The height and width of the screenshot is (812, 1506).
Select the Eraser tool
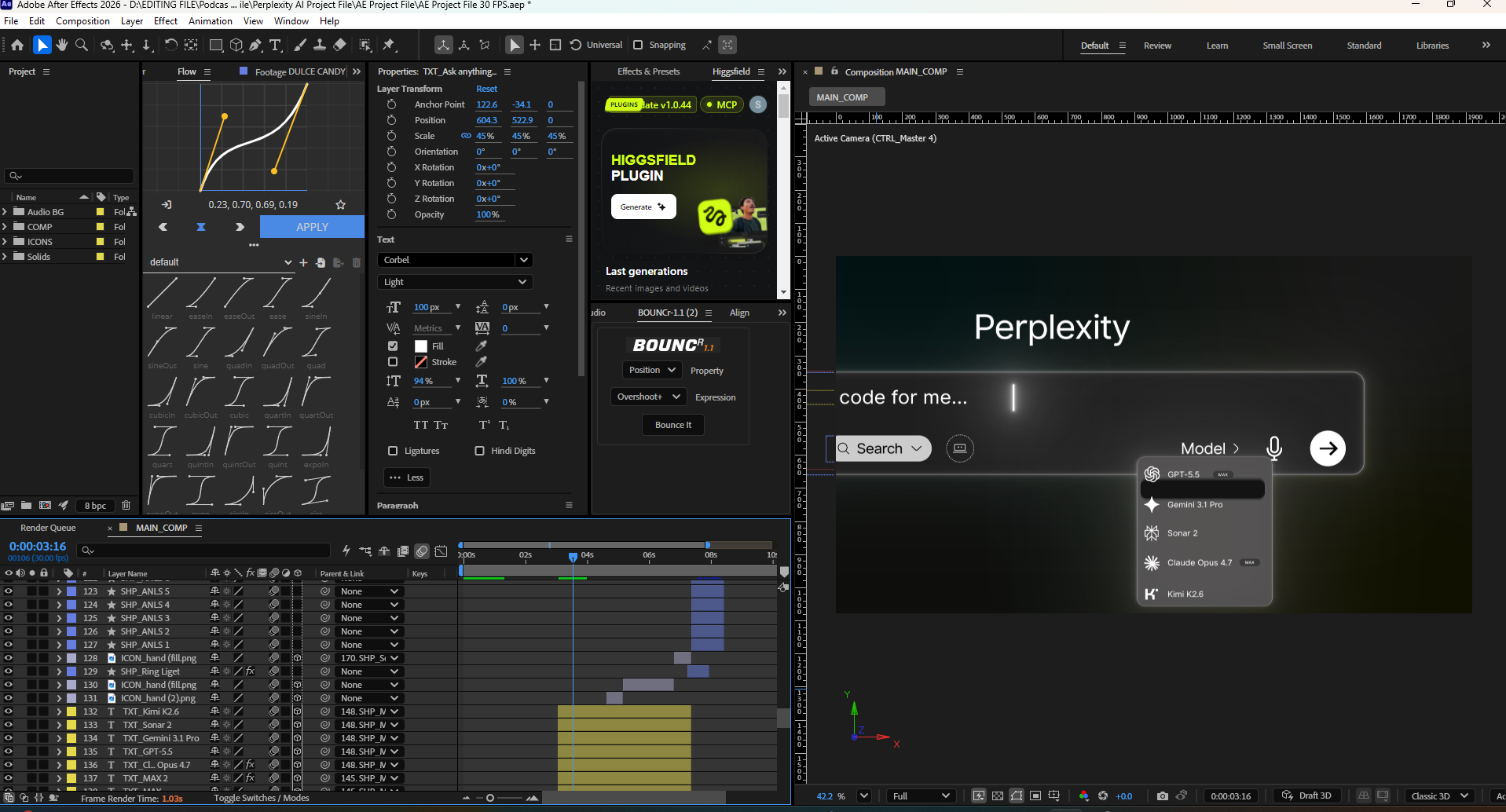pos(339,45)
